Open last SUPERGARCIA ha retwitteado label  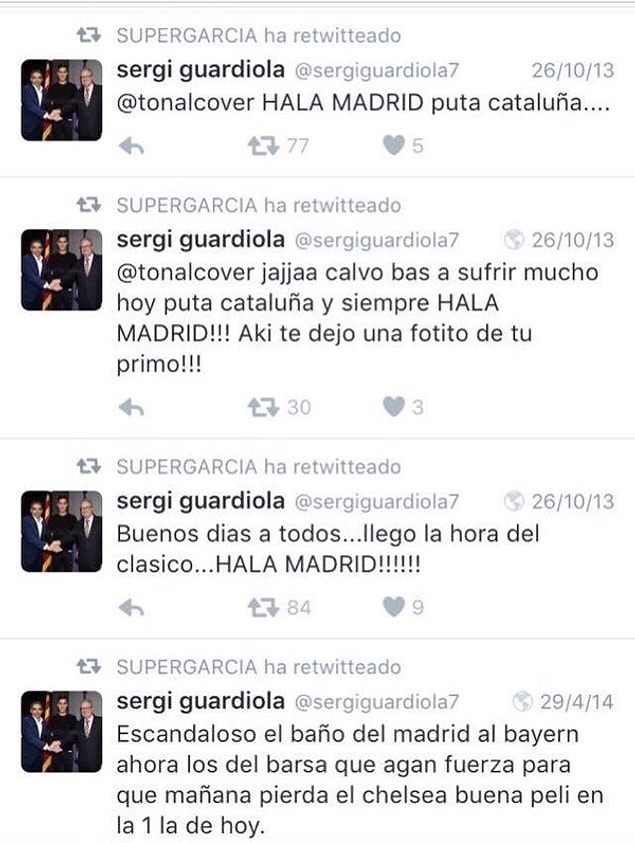click(x=259, y=667)
